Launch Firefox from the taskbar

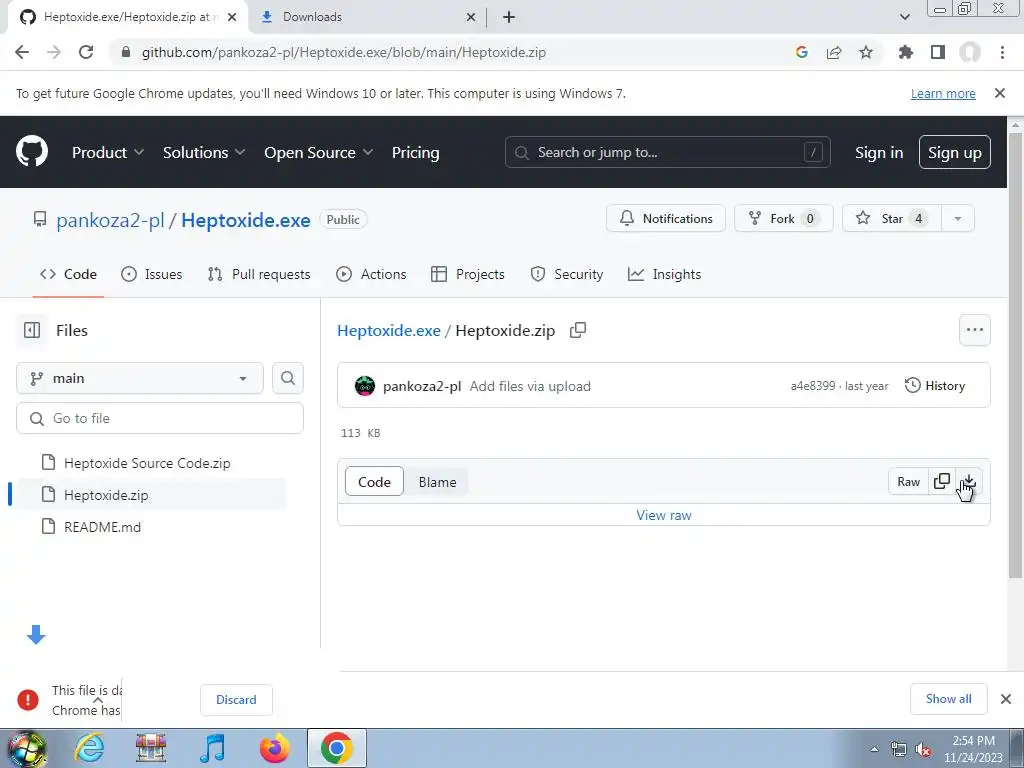point(274,748)
